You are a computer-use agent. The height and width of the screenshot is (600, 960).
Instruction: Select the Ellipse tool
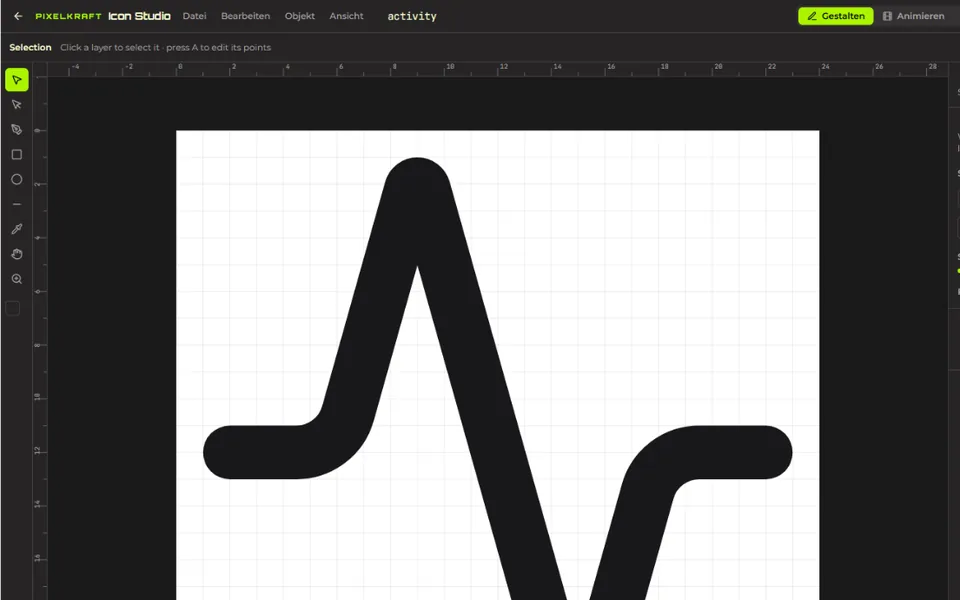[x=17, y=179]
